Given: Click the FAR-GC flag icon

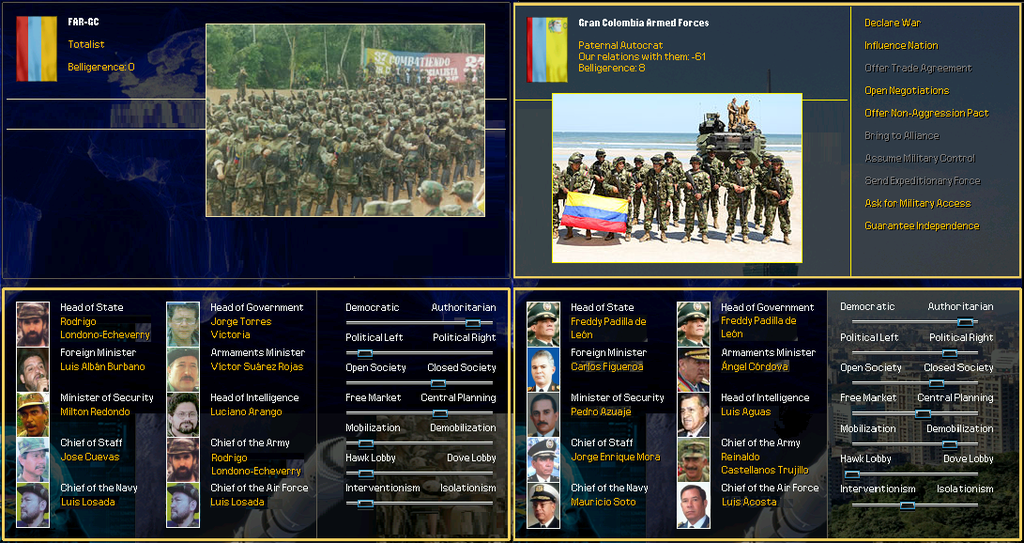Looking at the screenshot, I should (36, 48).
